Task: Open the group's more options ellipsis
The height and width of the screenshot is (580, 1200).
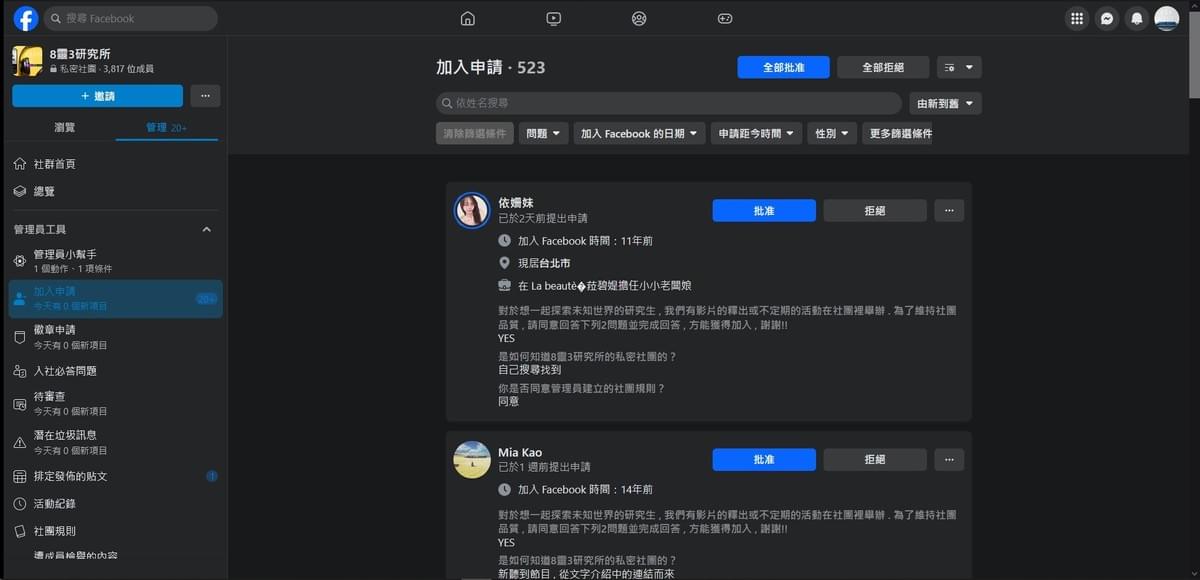Action: click(205, 96)
